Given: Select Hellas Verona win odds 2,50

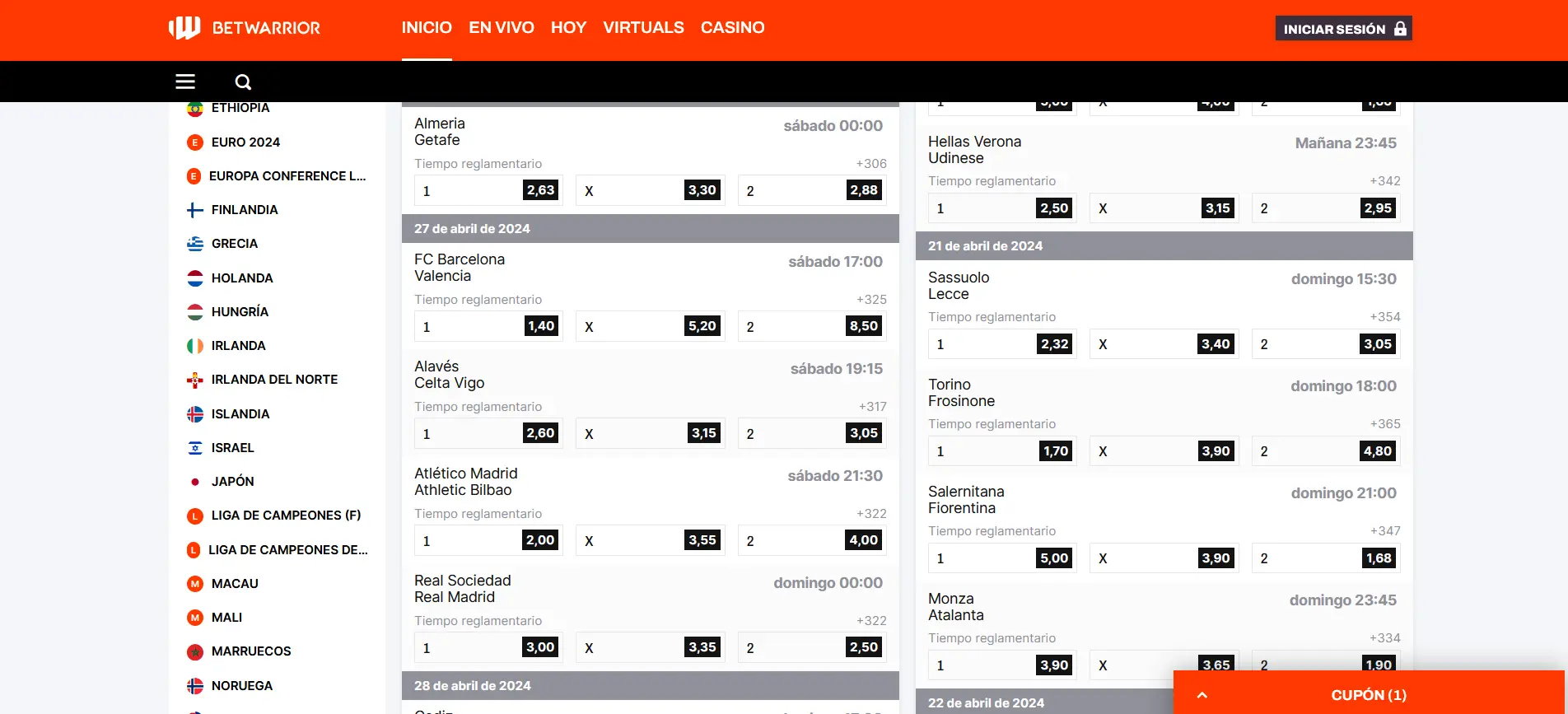Looking at the screenshot, I should point(1003,208).
